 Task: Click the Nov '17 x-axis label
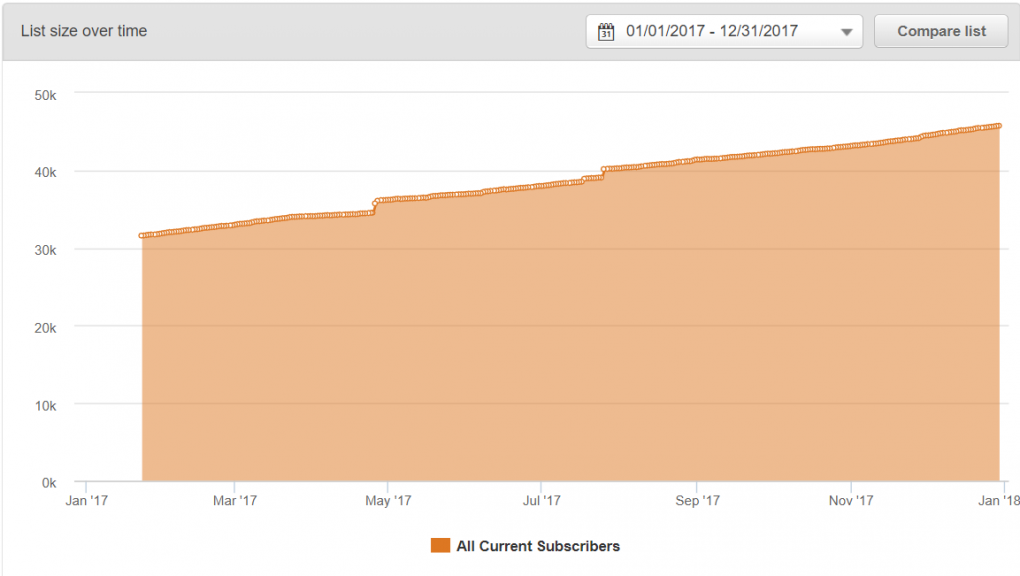coord(849,501)
